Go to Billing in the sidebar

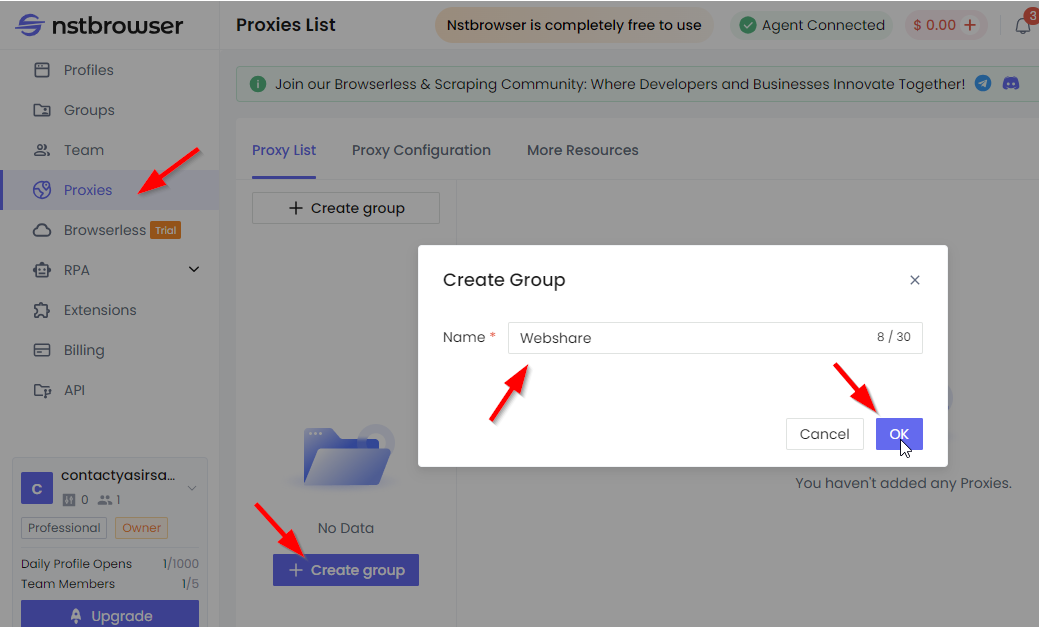pos(83,350)
